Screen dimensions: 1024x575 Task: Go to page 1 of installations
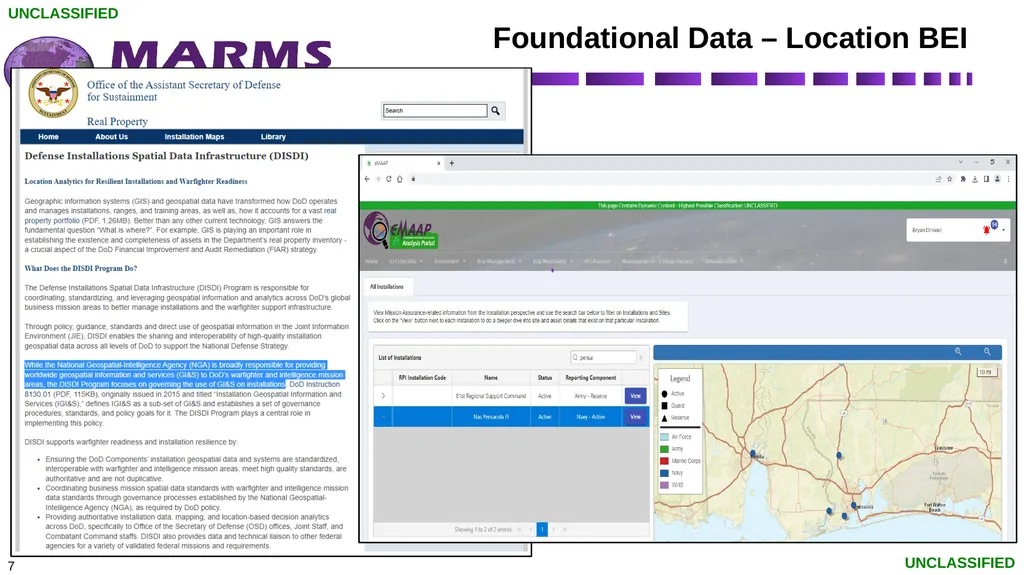coord(542,529)
